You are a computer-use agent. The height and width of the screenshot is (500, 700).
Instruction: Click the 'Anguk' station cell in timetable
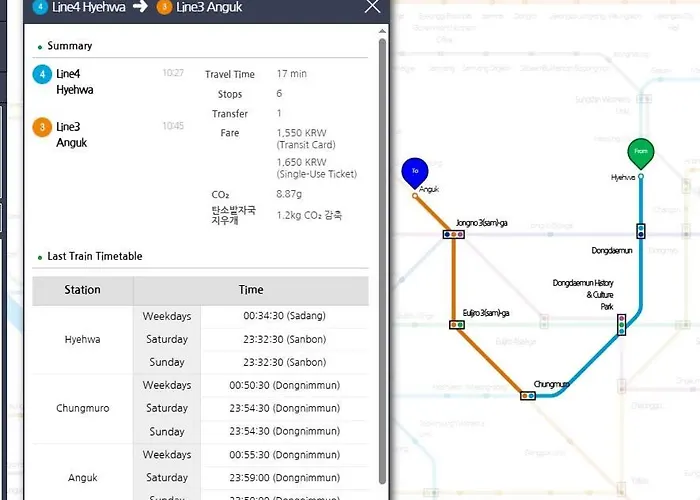(83, 478)
